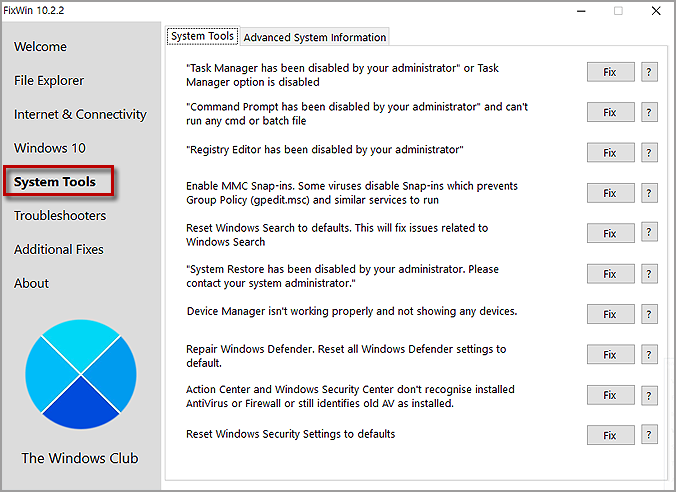
Task: Open help for Command Prompt disabled fix
Action: coord(649,112)
